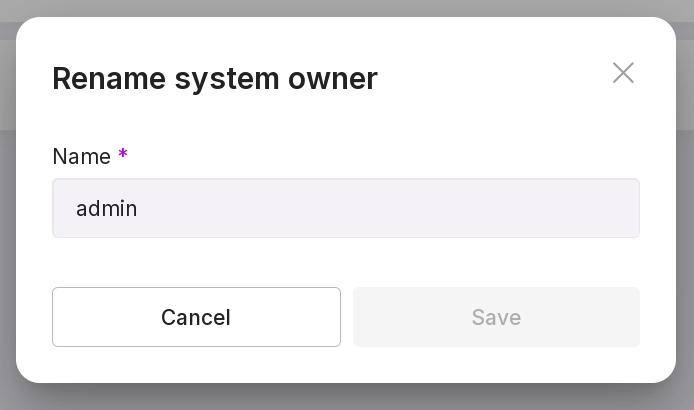Image resolution: width=694 pixels, height=410 pixels.
Task: Click the Cancel button
Action: coord(196,317)
